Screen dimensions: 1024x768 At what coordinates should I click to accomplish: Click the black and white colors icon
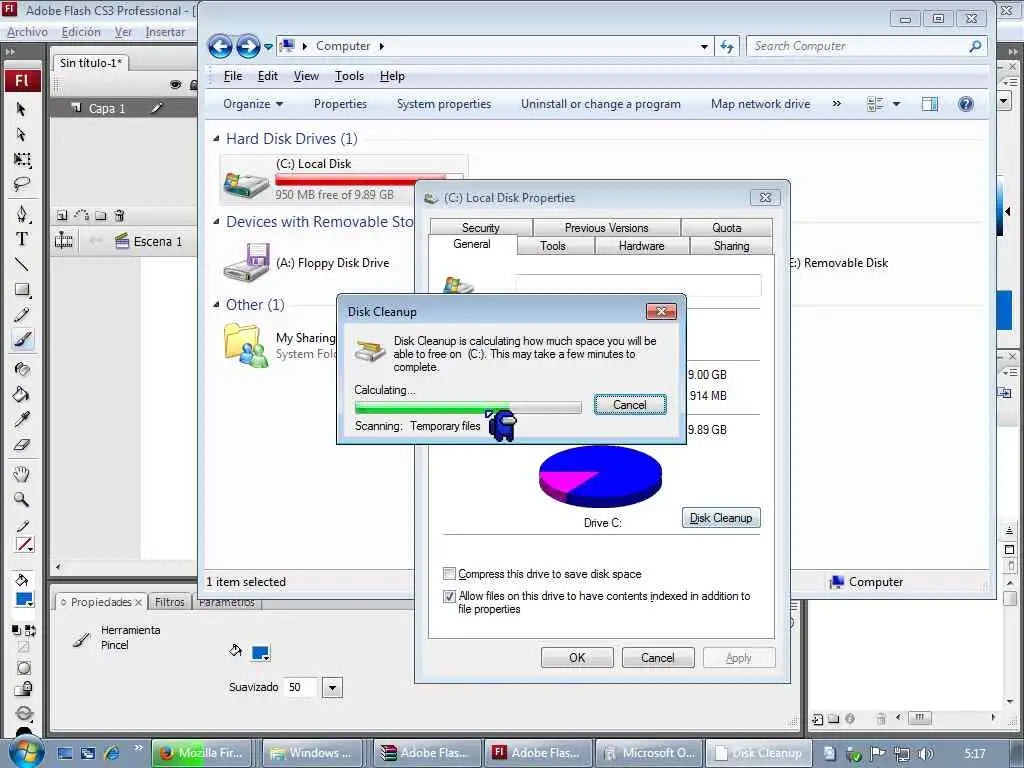point(16,630)
